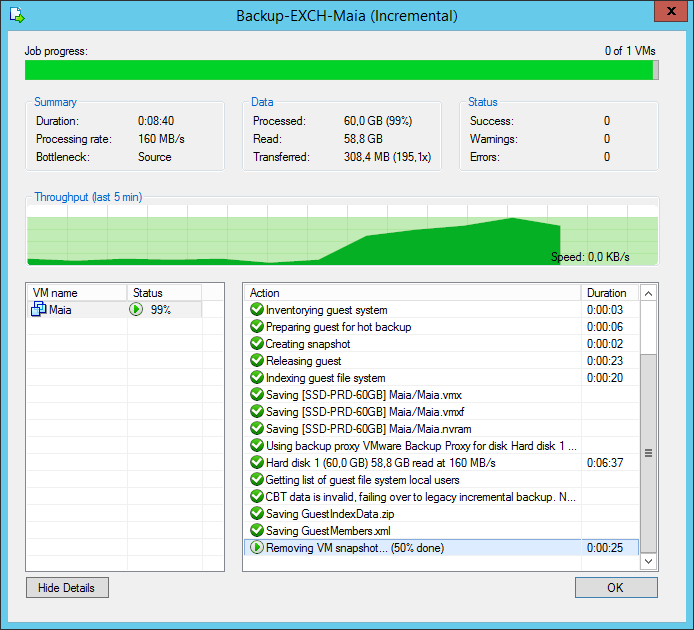
Task: Confirm with the OK button
Action: 616,588
